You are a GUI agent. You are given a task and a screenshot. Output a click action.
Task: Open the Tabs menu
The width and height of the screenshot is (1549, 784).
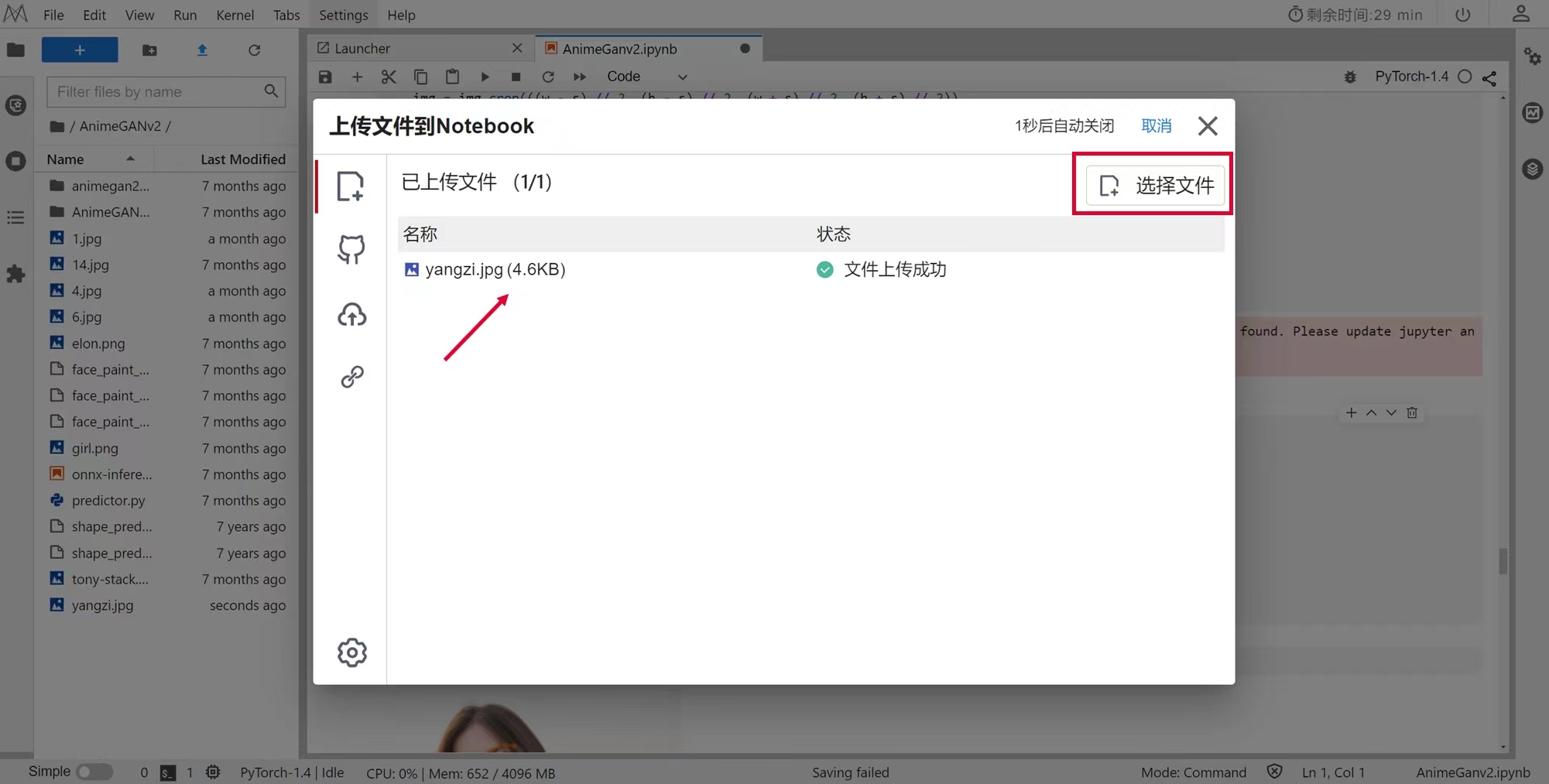(286, 15)
